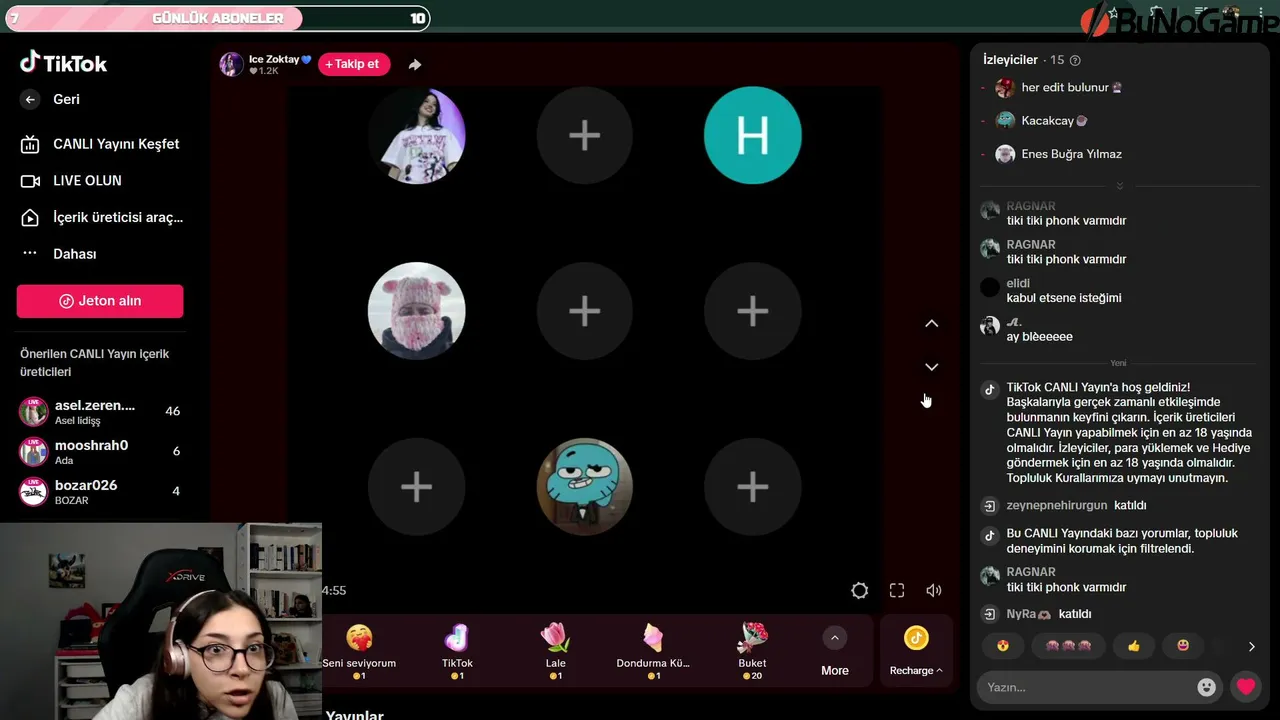Open Ice Zoktay host profile picture

(x=231, y=64)
